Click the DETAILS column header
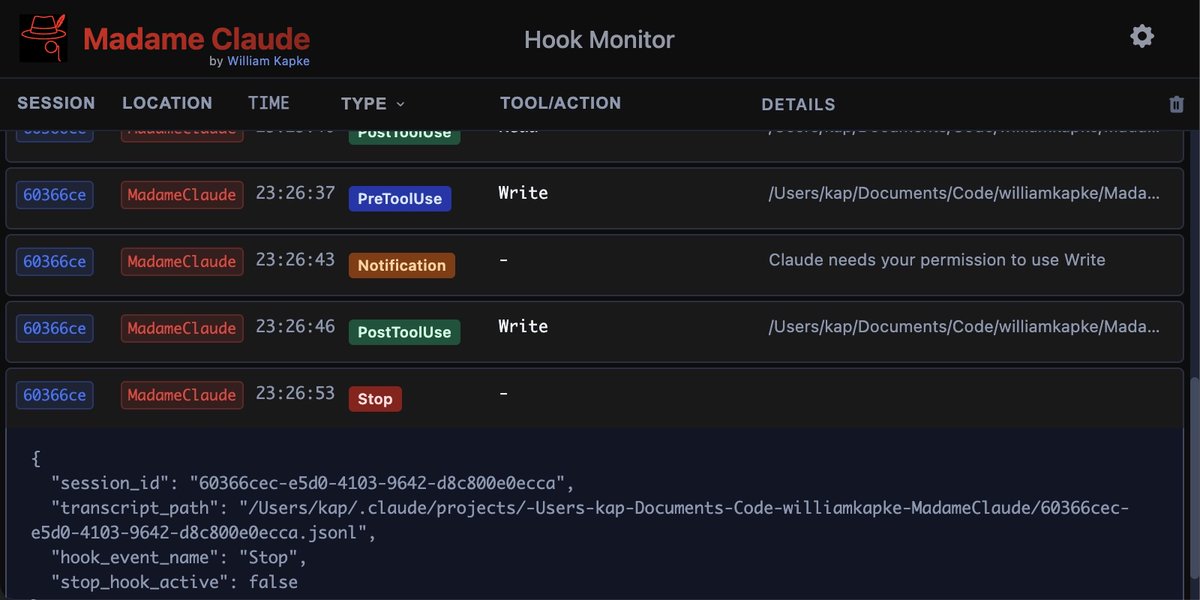The width and height of the screenshot is (1200, 600). [x=798, y=104]
